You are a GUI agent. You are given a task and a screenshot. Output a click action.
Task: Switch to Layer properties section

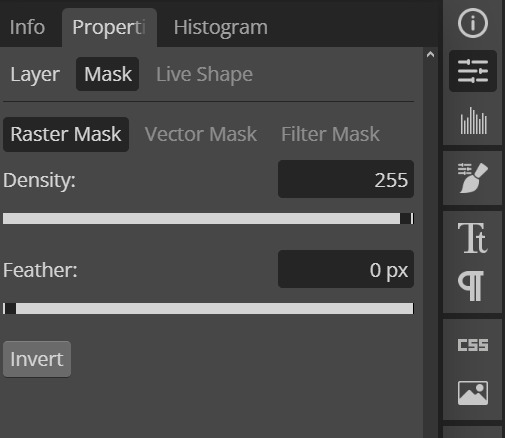pyautogui.click(x=35, y=74)
